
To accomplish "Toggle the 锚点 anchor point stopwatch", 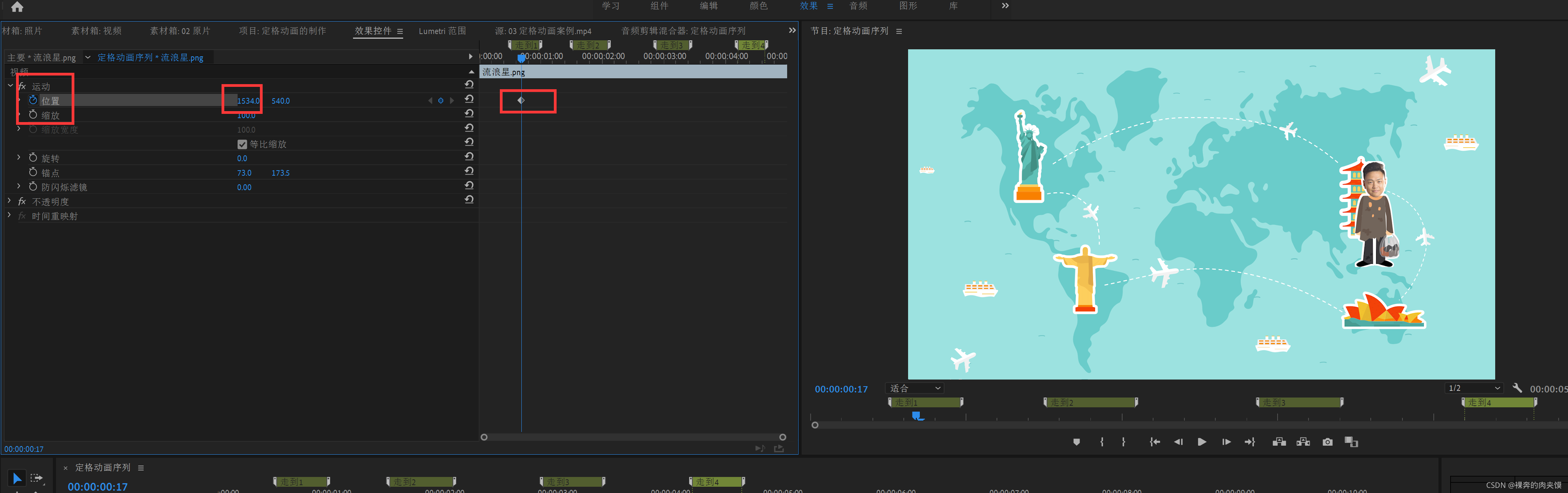I will click(33, 172).
